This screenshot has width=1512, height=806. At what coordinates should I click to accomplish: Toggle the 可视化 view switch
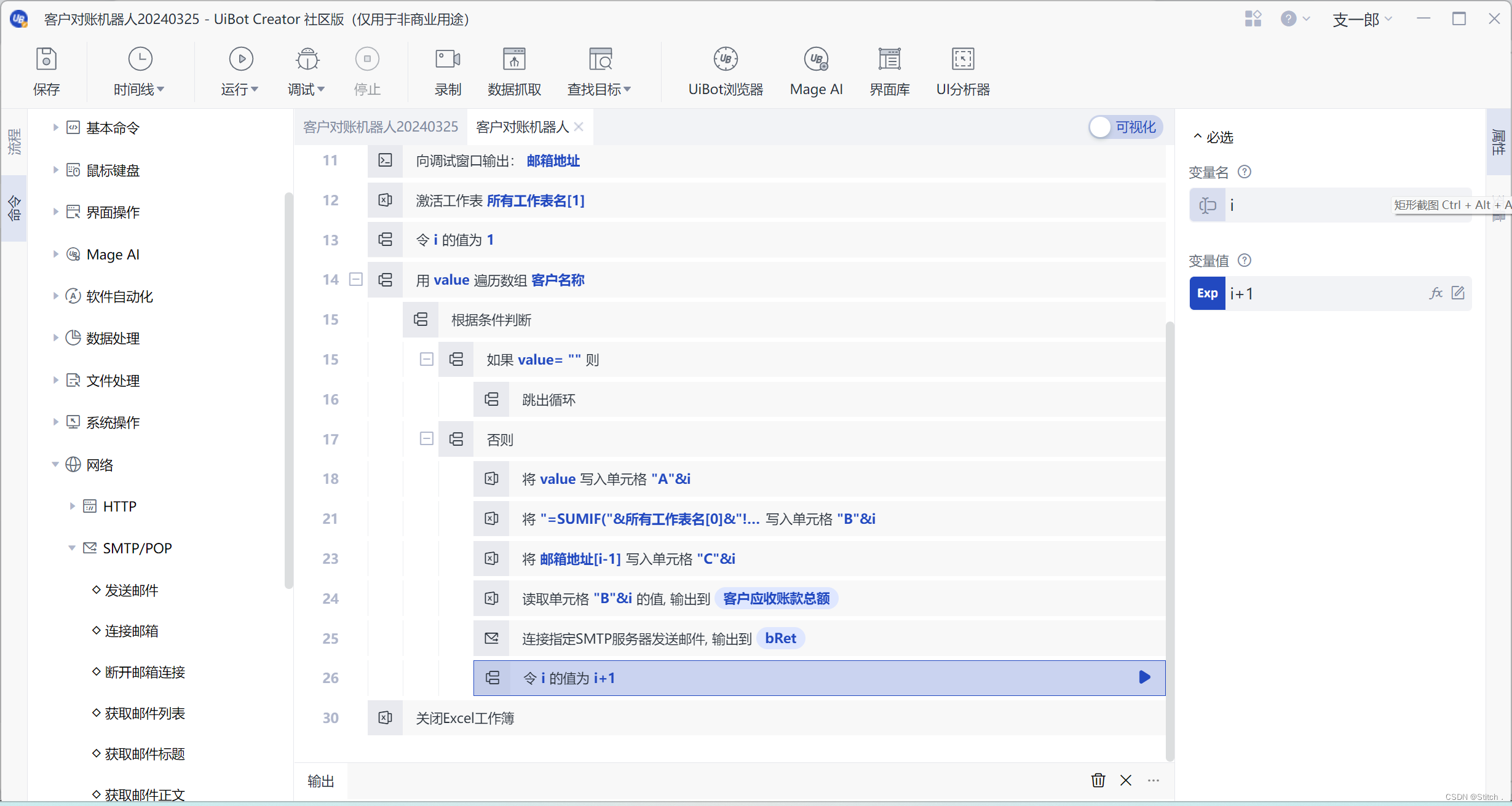tap(1125, 127)
